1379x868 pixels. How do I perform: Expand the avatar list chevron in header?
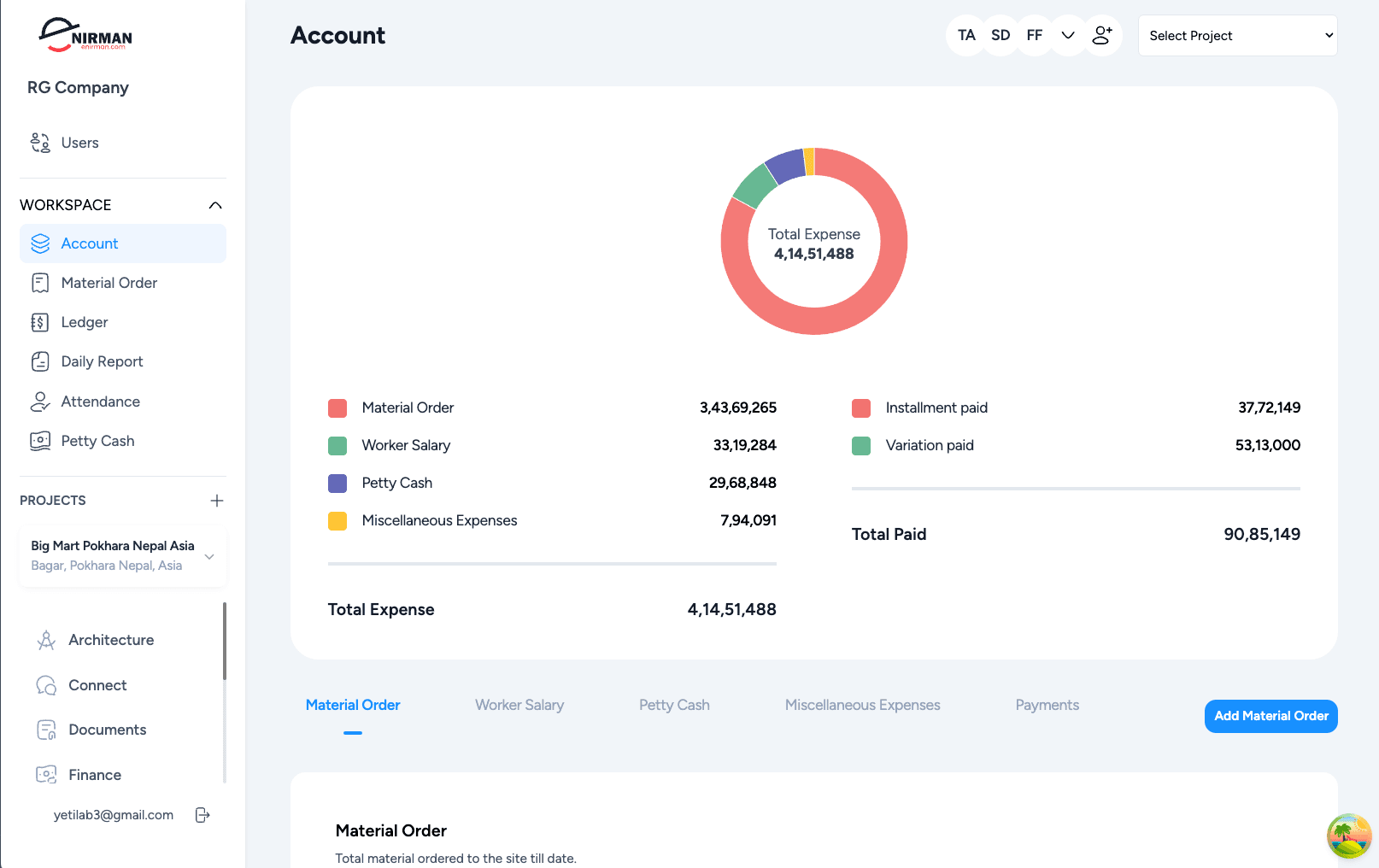click(x=1068, y=35)
